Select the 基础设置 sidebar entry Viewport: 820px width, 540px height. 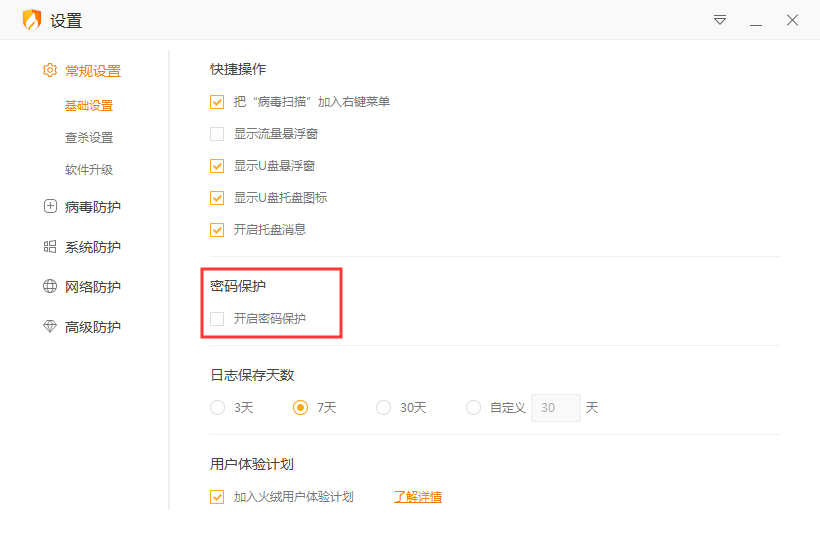(x=89, y=106)
